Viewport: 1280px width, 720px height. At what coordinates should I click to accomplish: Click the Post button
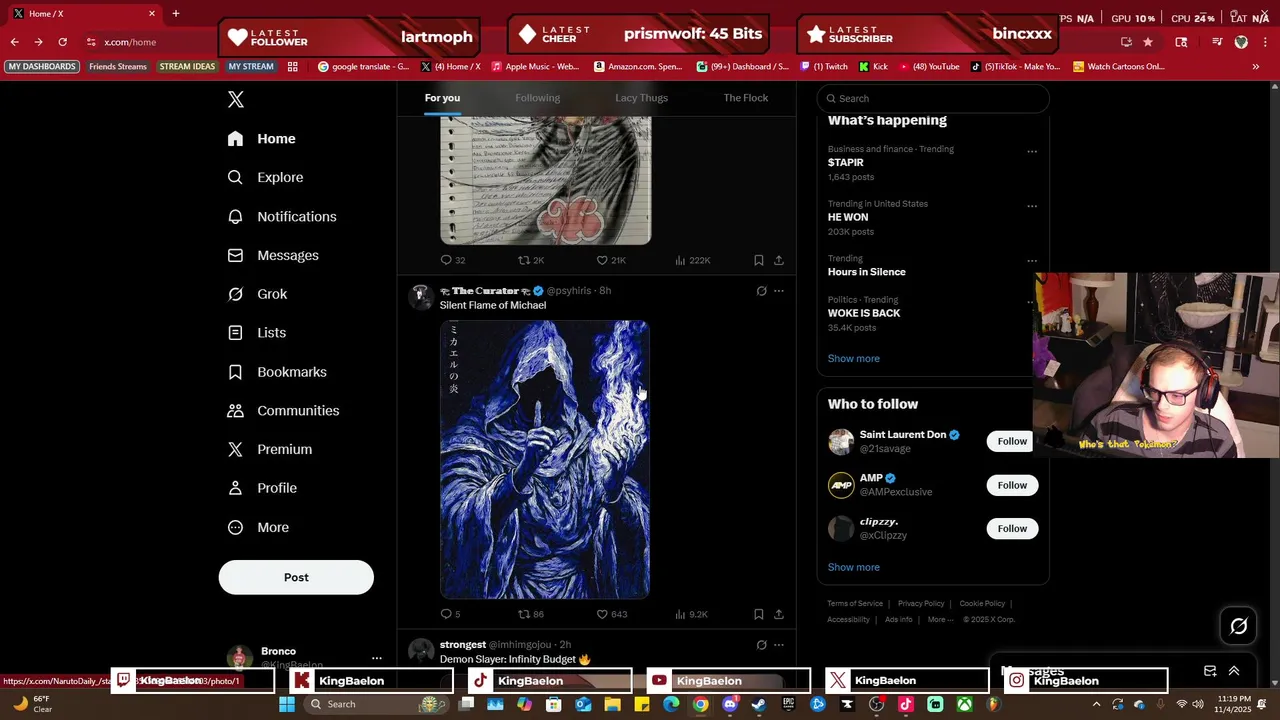coord(296,577)
